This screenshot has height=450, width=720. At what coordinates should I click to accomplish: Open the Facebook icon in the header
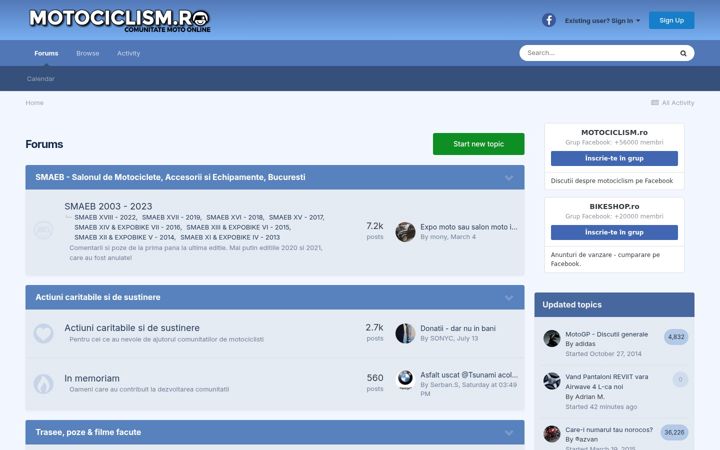tap(549, 20)
